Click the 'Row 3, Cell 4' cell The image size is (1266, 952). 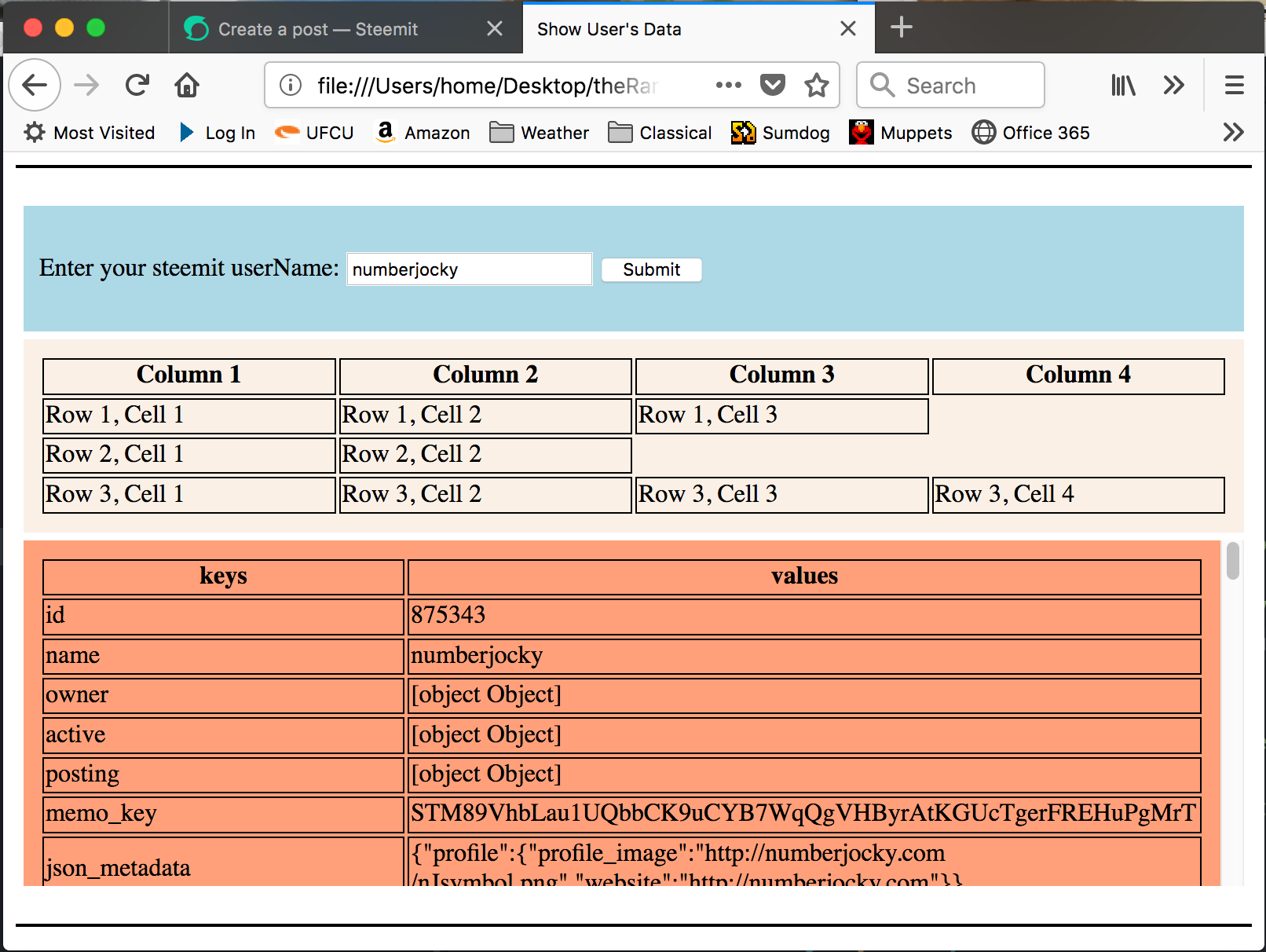click(x=1078, y=495)
